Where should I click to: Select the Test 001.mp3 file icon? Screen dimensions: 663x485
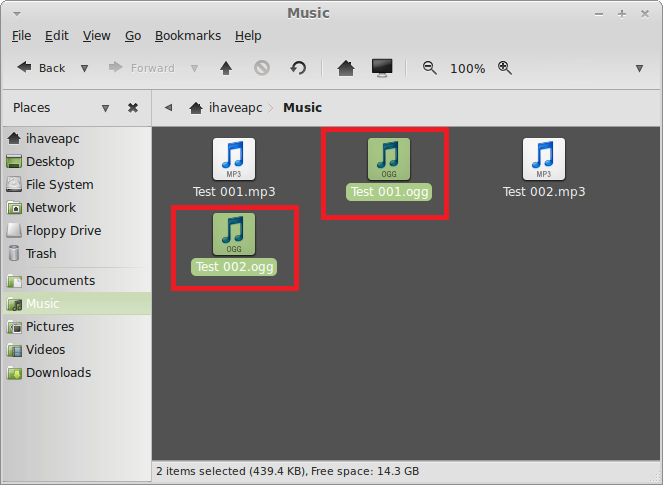pos(234,159)
